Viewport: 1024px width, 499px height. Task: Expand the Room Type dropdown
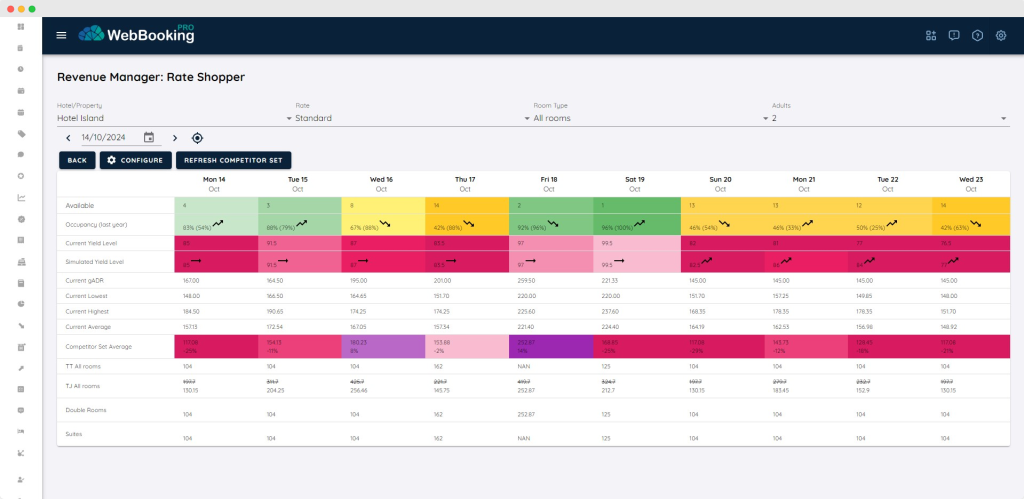pyautogui.click(x=645, y=118)
